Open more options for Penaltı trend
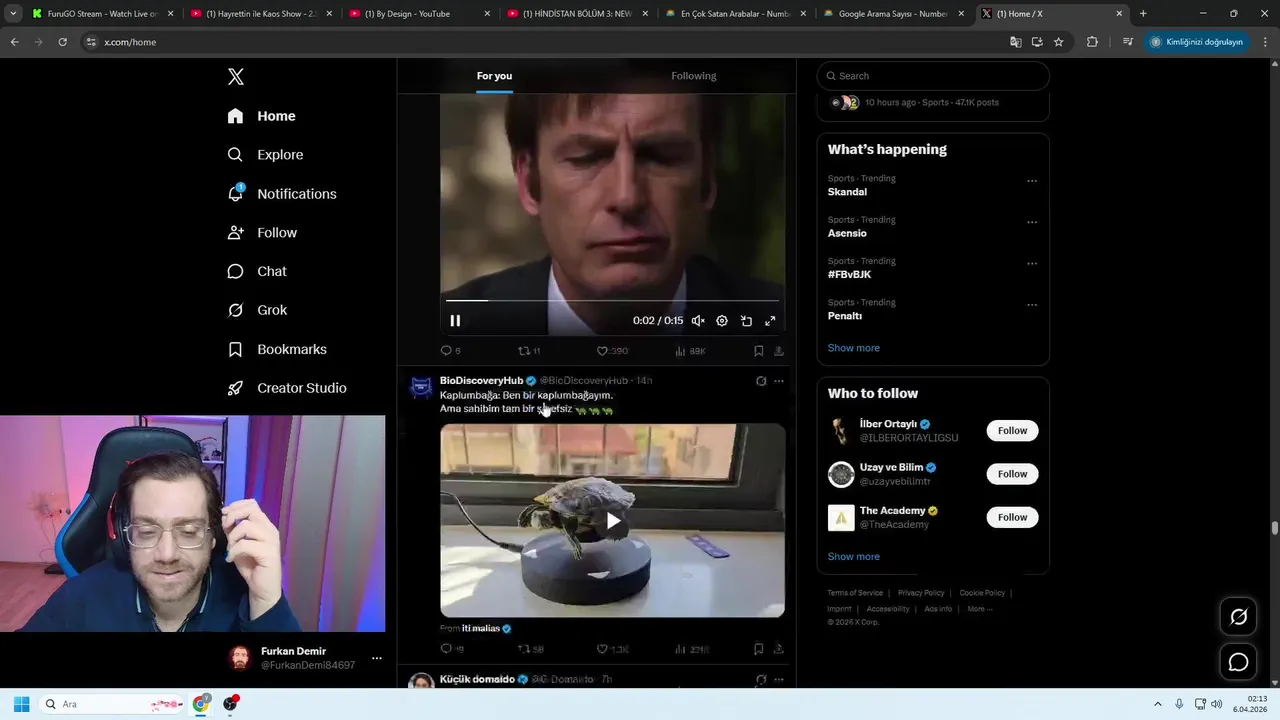 (x=1032, y=305)
